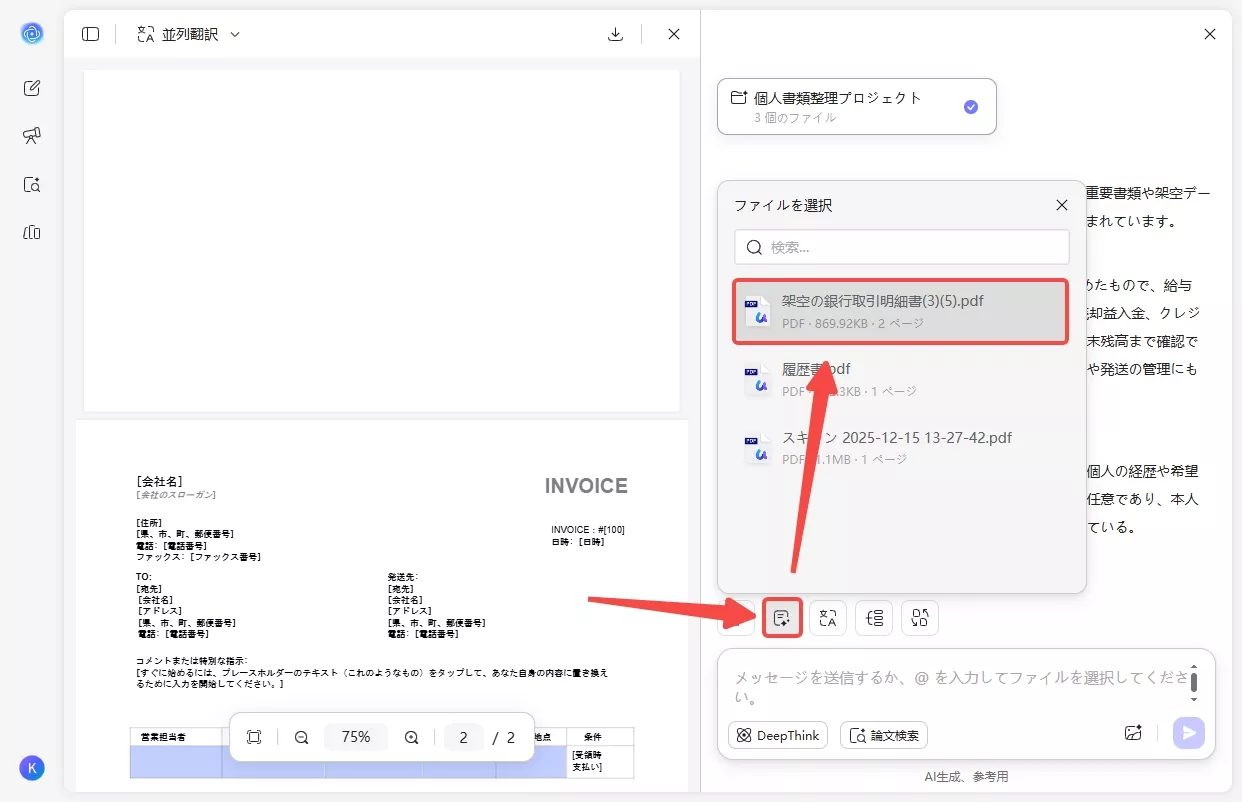Click the 検索 search field in the file picker
This screenshot has width=1242, height=802.
(900, 247)
